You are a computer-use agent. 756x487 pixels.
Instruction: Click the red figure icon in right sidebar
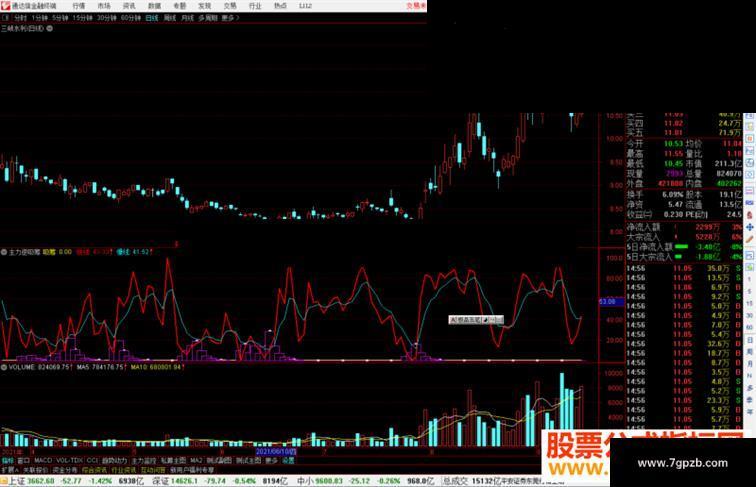750,215
